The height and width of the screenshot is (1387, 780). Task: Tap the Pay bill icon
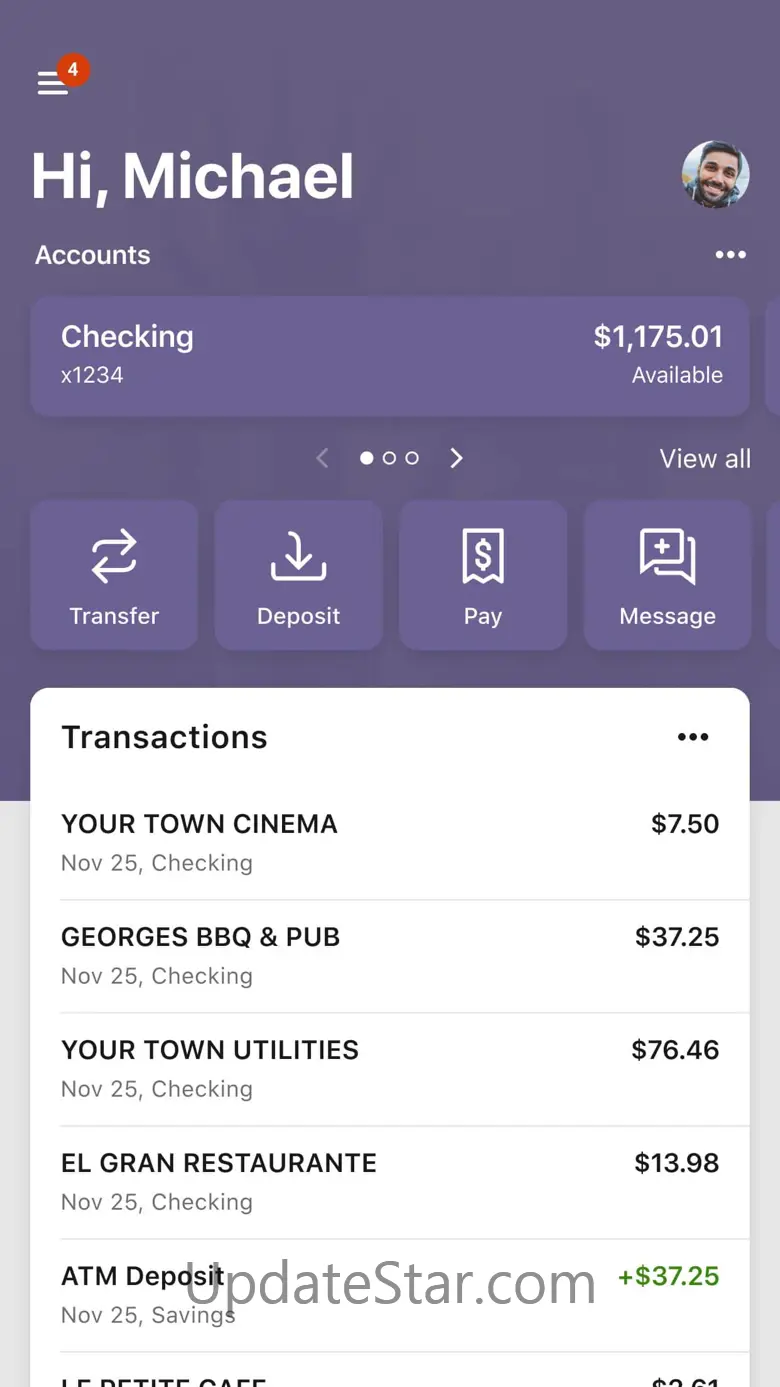483,557
